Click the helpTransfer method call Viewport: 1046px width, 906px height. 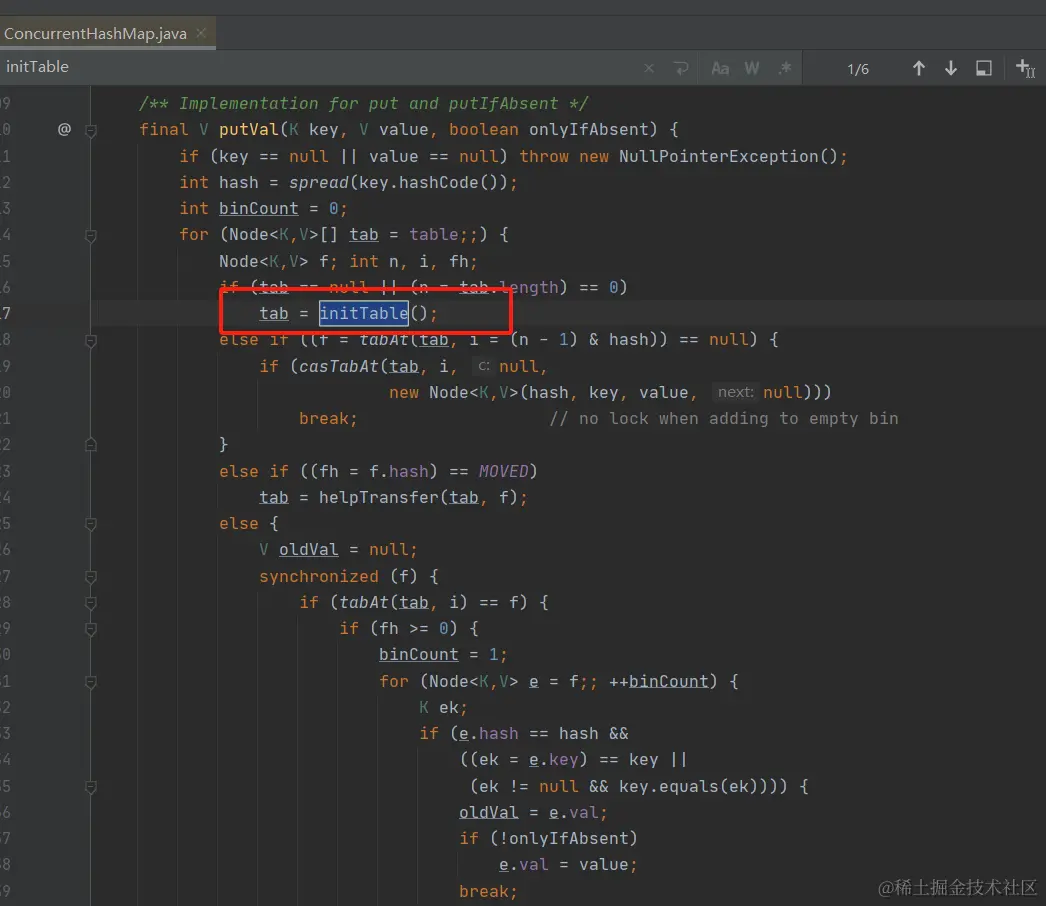pos(379,497)
